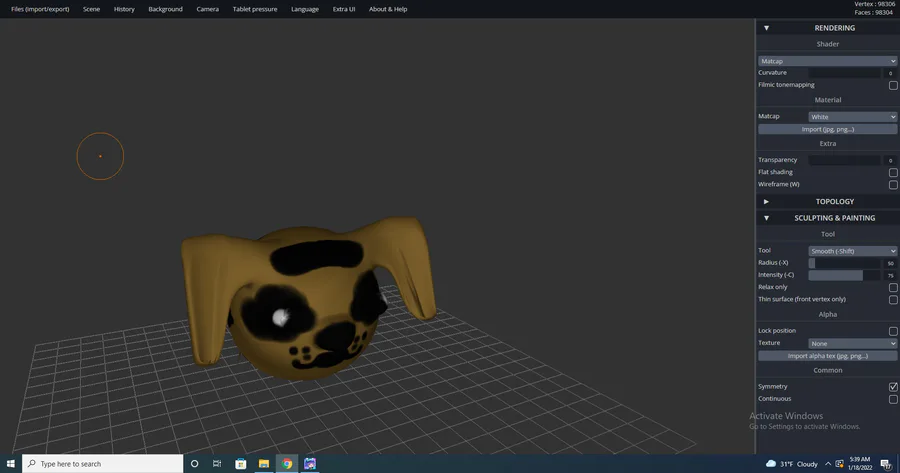The height and width of the screenshot is (473, 900).
Task: Open the alpha Texture None dropdown
Action: 852,343
